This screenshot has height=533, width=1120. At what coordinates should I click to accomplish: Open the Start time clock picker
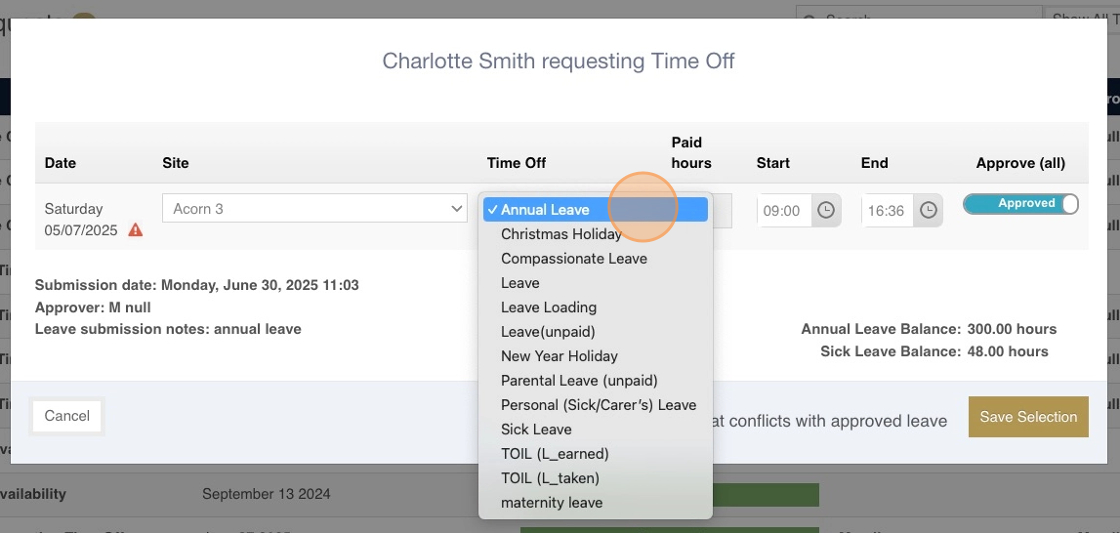(826, 211)
